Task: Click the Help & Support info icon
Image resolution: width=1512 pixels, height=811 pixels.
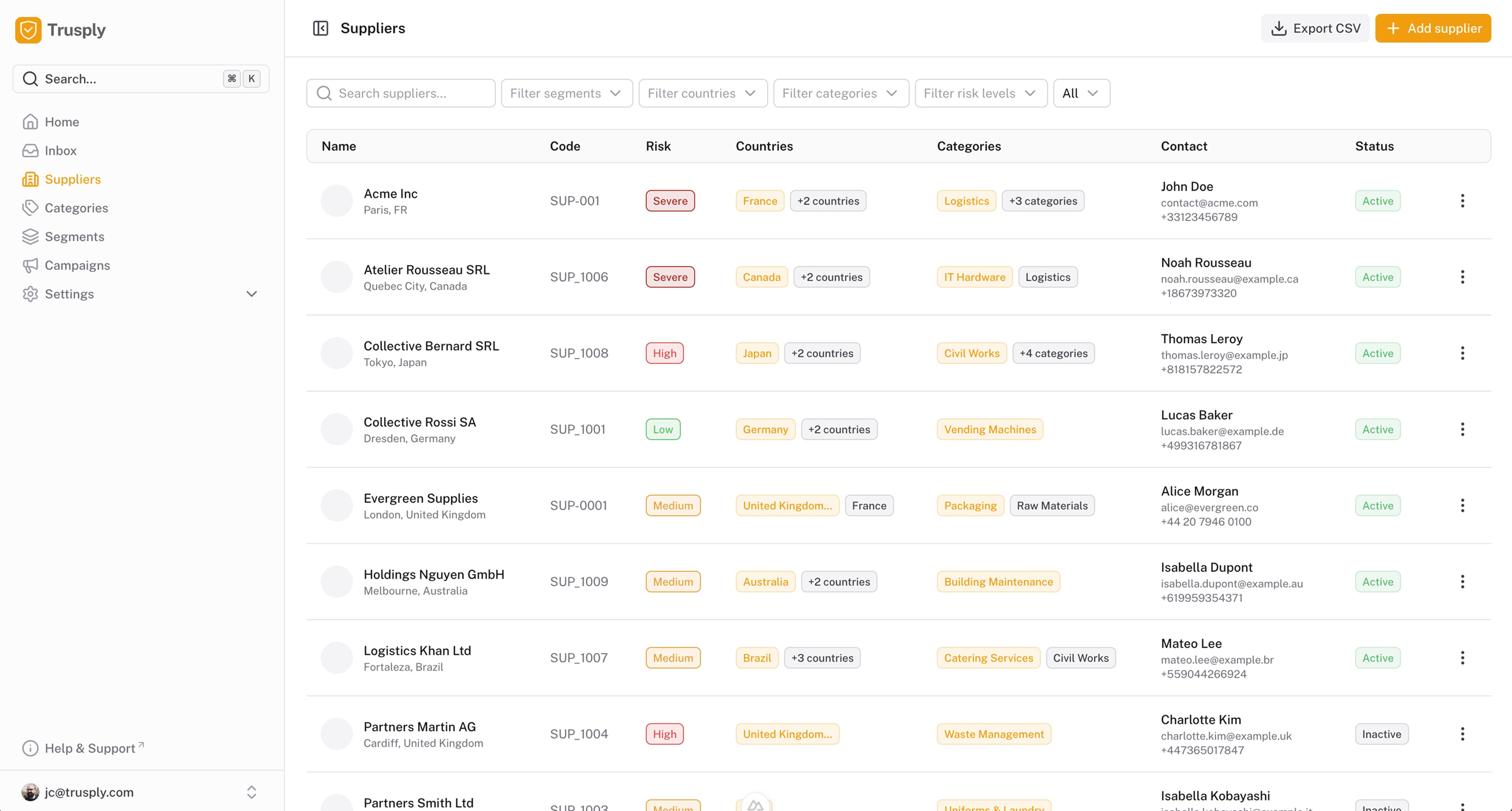Action: point(30,748)
